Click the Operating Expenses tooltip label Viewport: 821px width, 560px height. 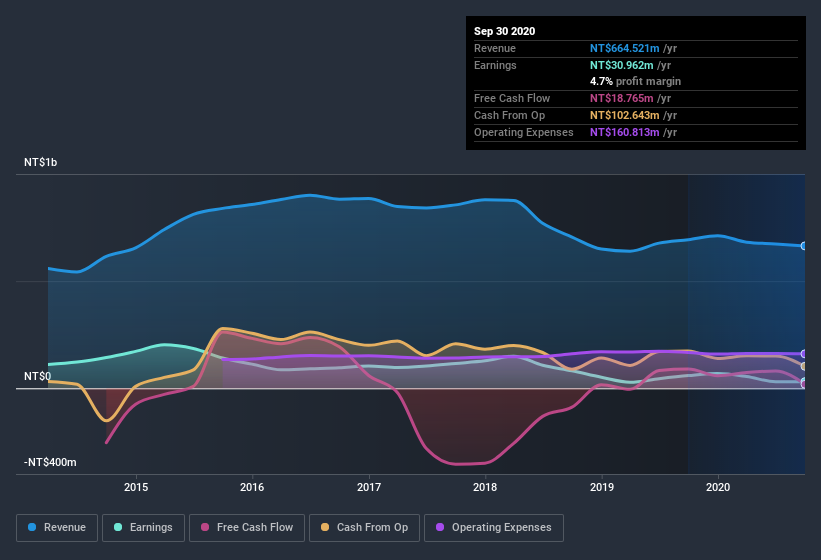pos(524,132)
